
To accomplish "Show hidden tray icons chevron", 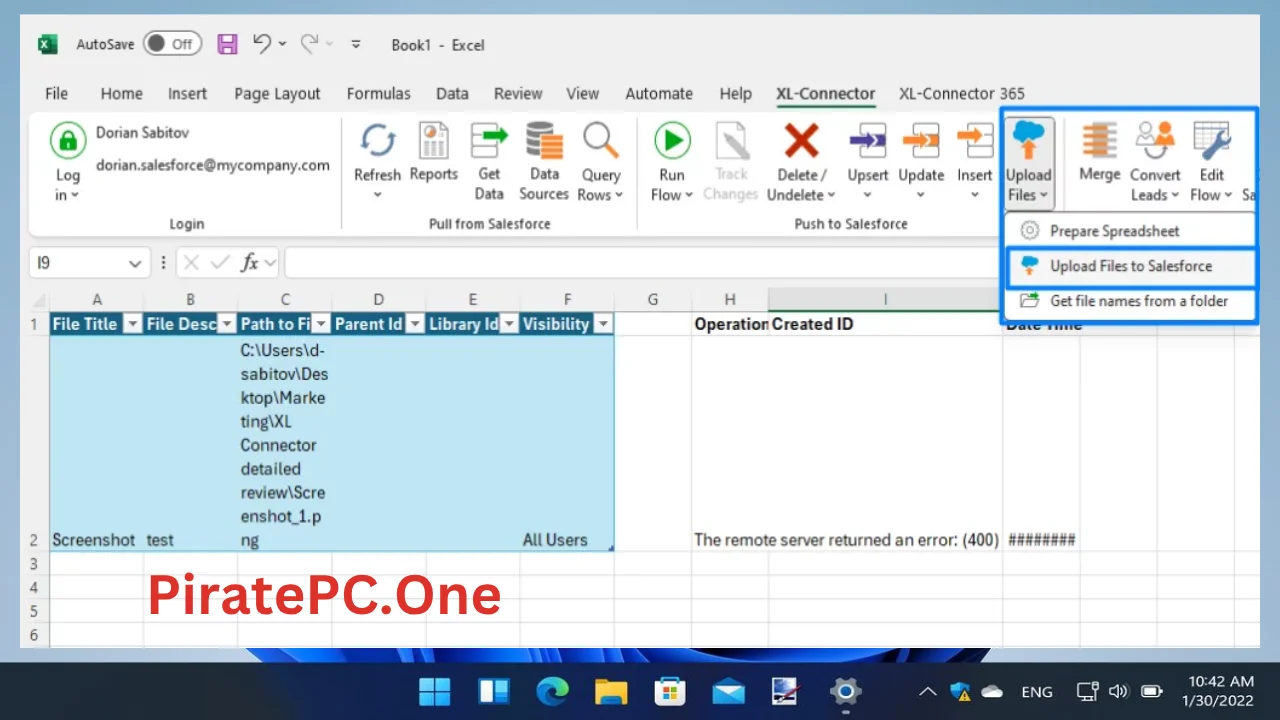I will [927, 691].
